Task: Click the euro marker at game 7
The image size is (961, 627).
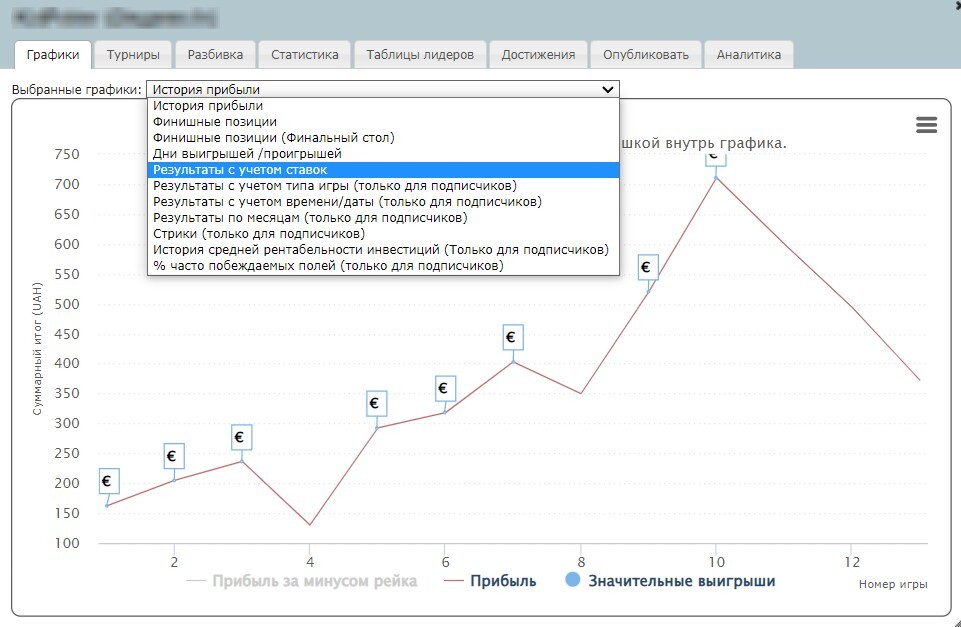Action: [513, 338]
